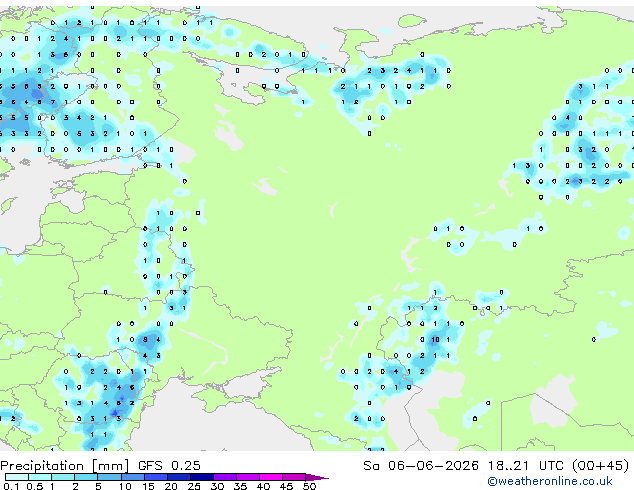Open the weatheronline.co.uk credit link
Screen dimensions: 634x490
550,481
